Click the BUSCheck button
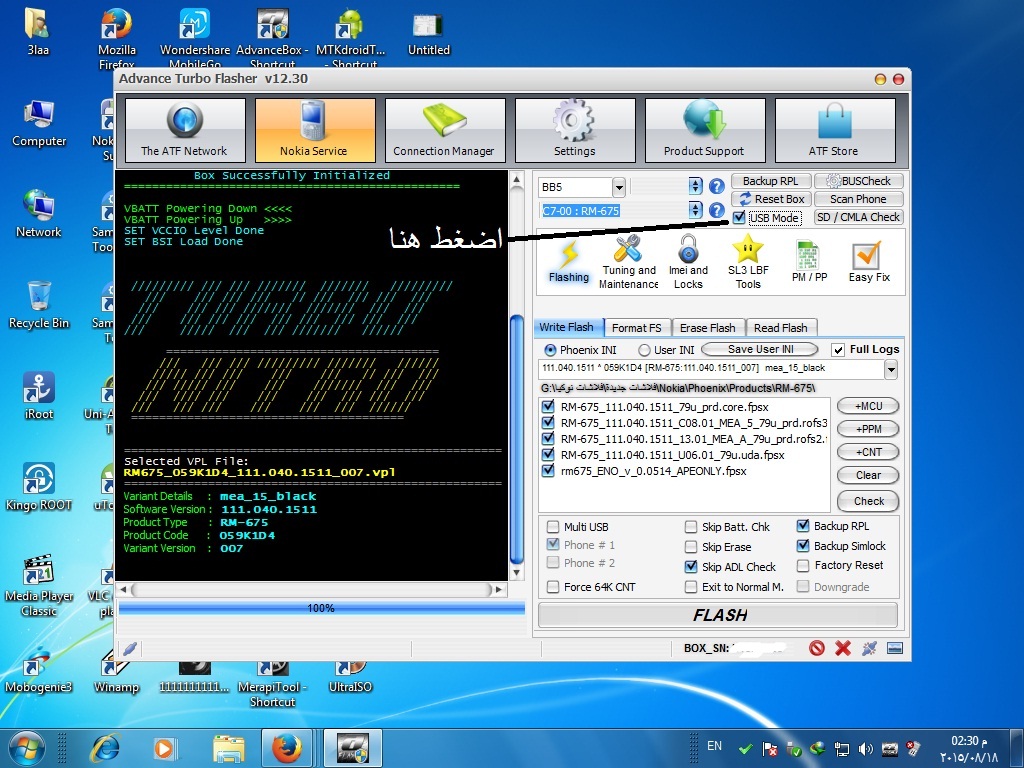The height and width of the screenshot is (768, 1024). point(859,181)
